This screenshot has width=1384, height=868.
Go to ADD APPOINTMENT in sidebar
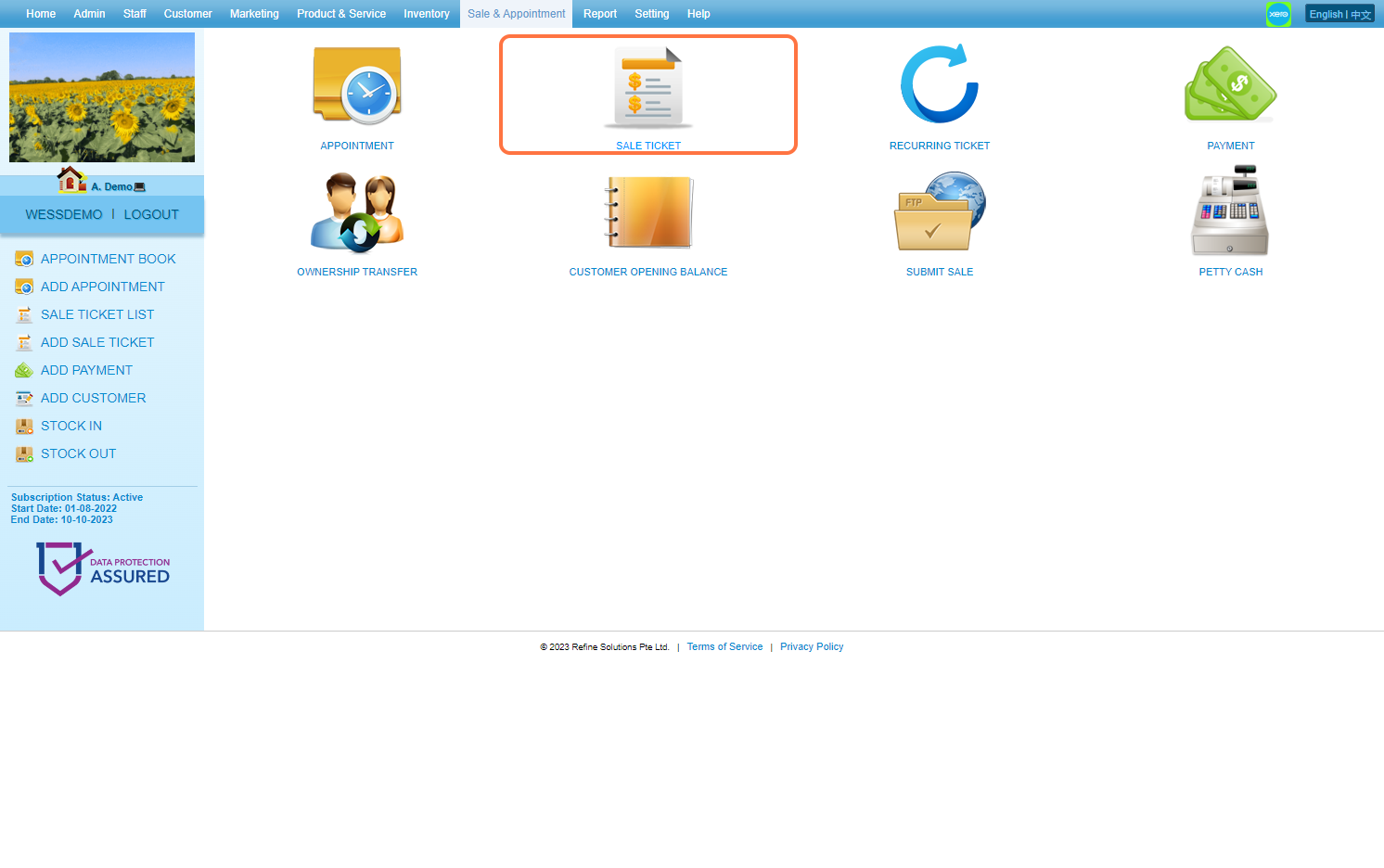pyautogui.click(x=103, y=287)
